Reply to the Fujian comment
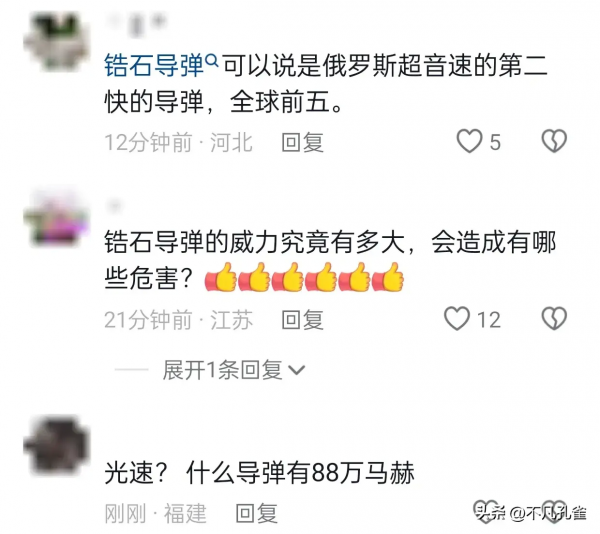 (256, 513)
